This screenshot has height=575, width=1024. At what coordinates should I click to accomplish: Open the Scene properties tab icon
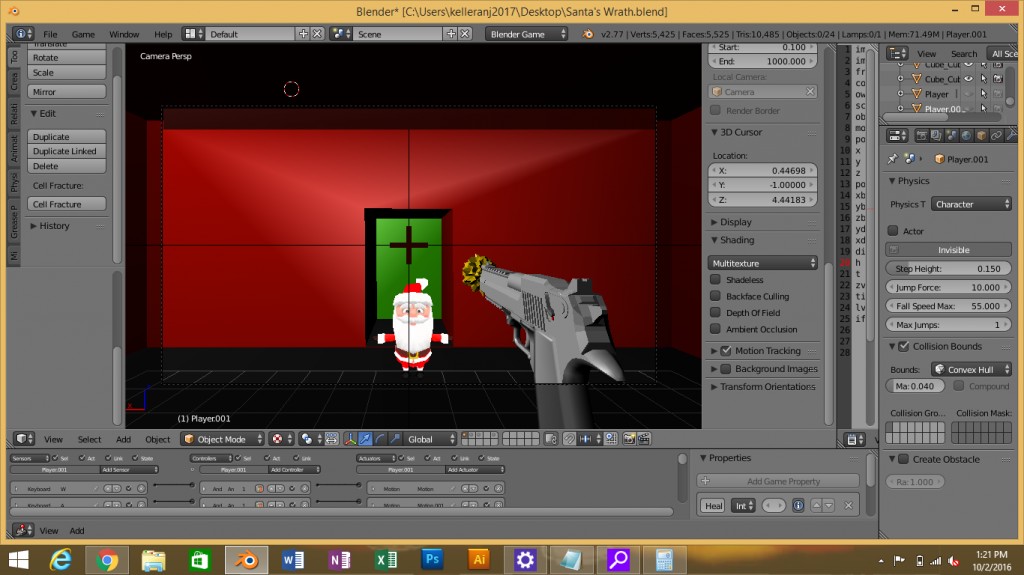point(952,136)
